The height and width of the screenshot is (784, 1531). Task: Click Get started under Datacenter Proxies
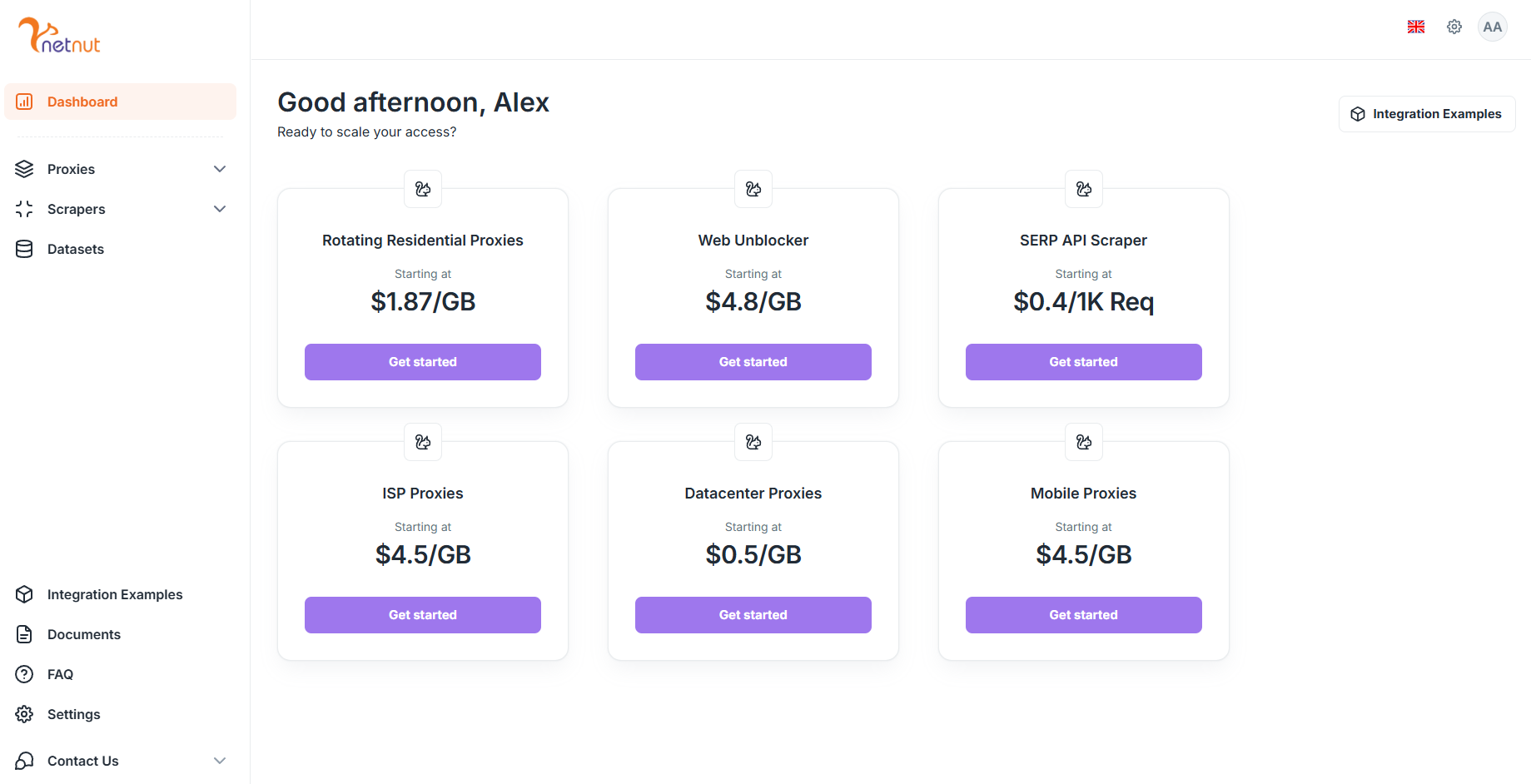point(753,615)
